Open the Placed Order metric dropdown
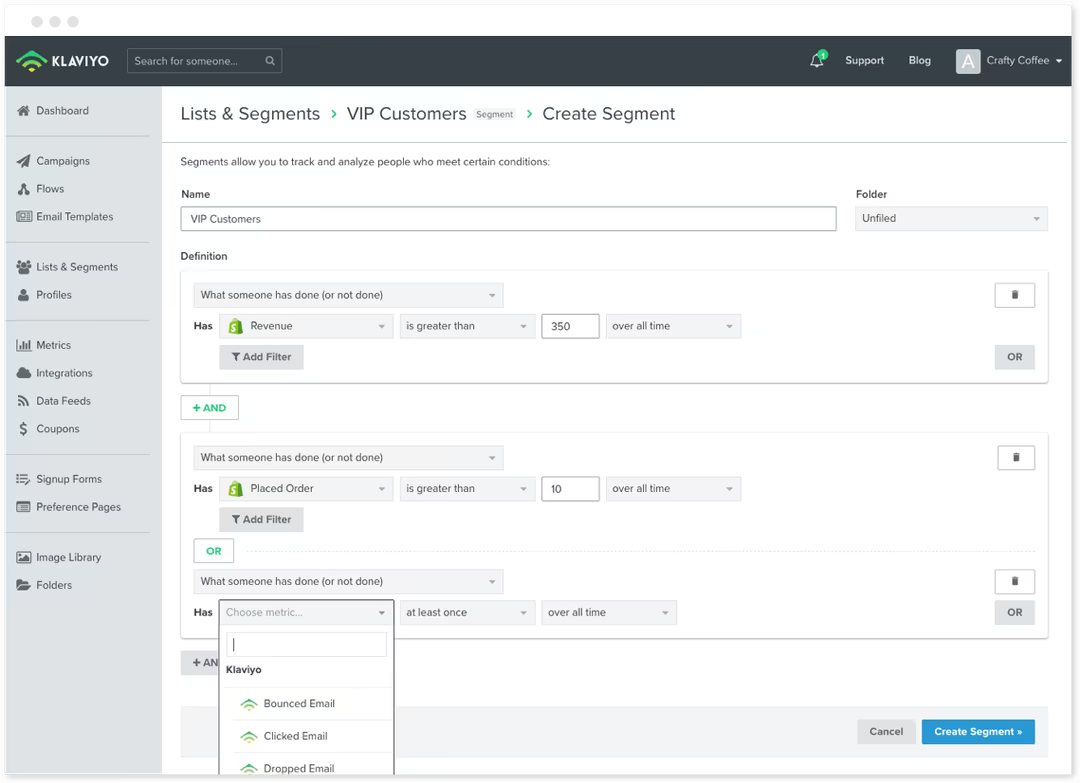This screenshot has height=783, width=1080. (306, 488)
